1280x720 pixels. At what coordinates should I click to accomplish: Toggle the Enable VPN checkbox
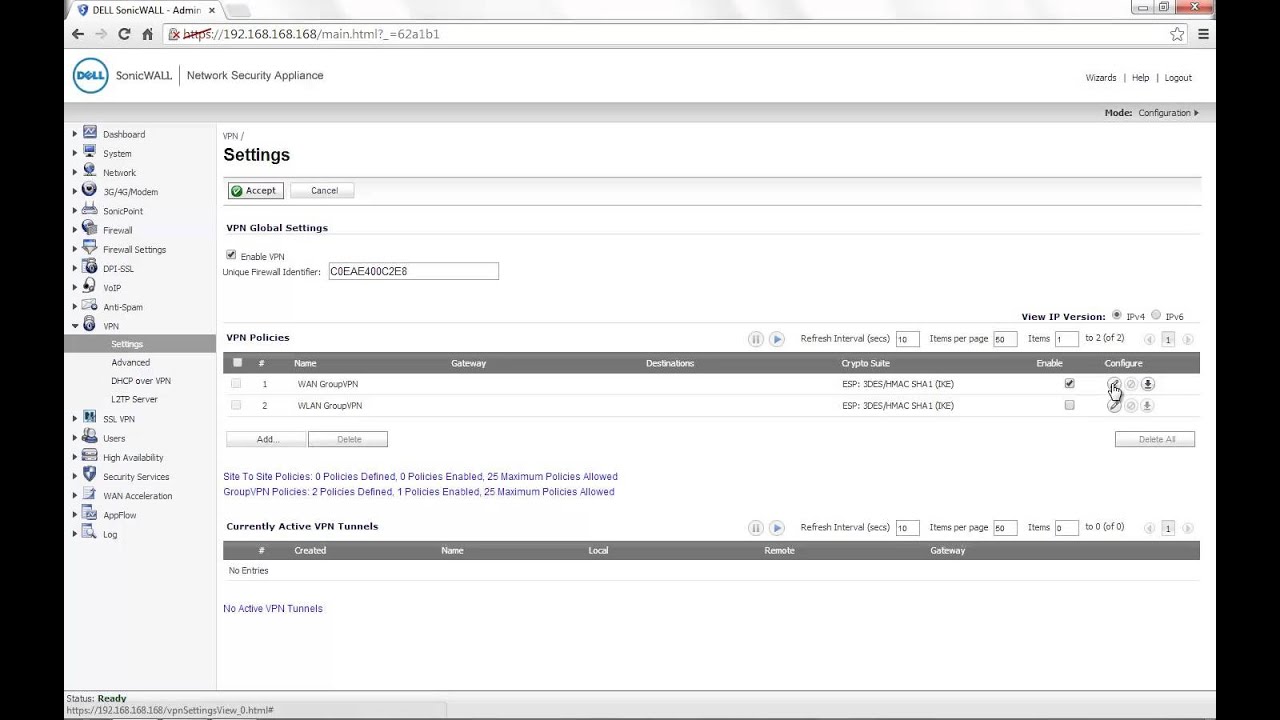(231, 256)
